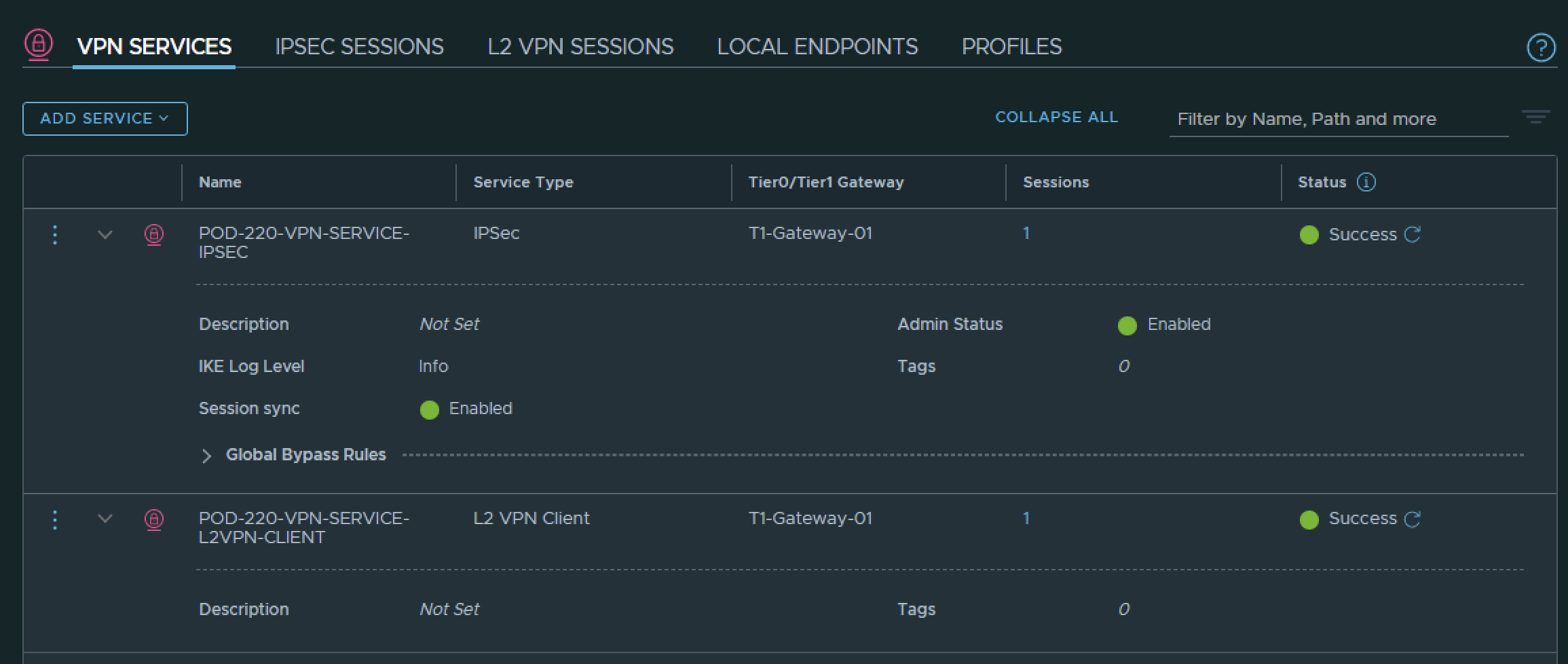
Task: Open actions menu for POD-220-VPN-SERVICE-L2VPN-CLIENT
Action: click(55, 520)
